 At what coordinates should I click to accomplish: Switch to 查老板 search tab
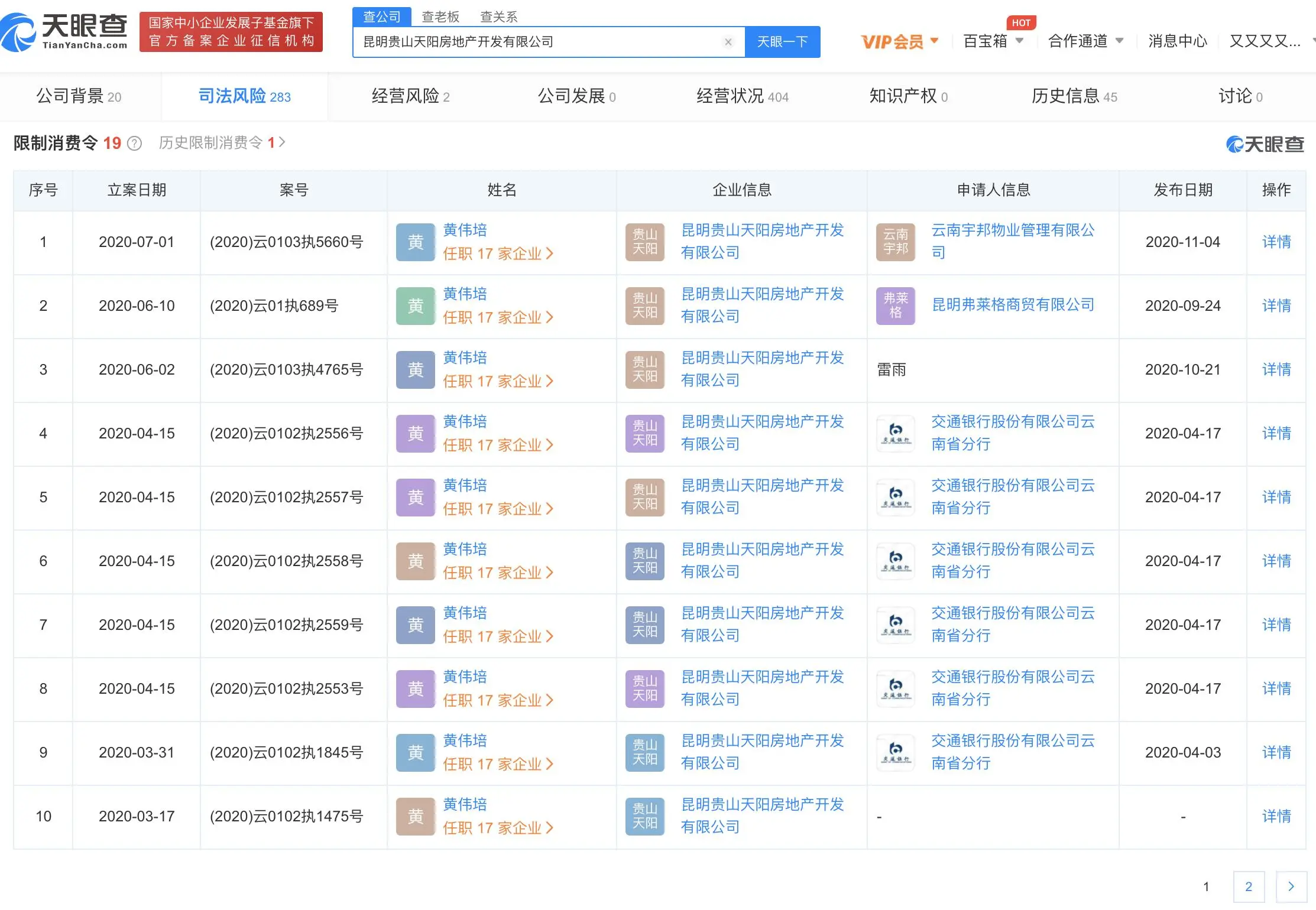[440, 17]
